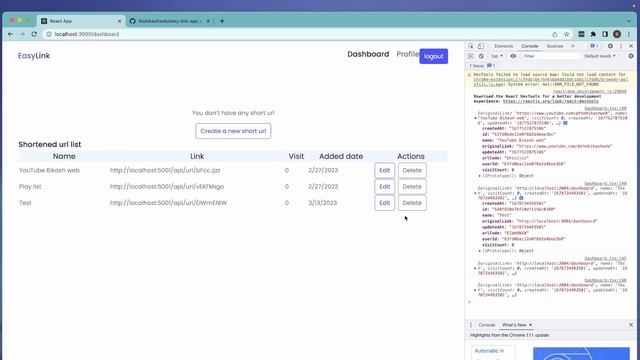Edit the YouTube Bikash web entry
The image size is (640, 360).
pos(384,170)
